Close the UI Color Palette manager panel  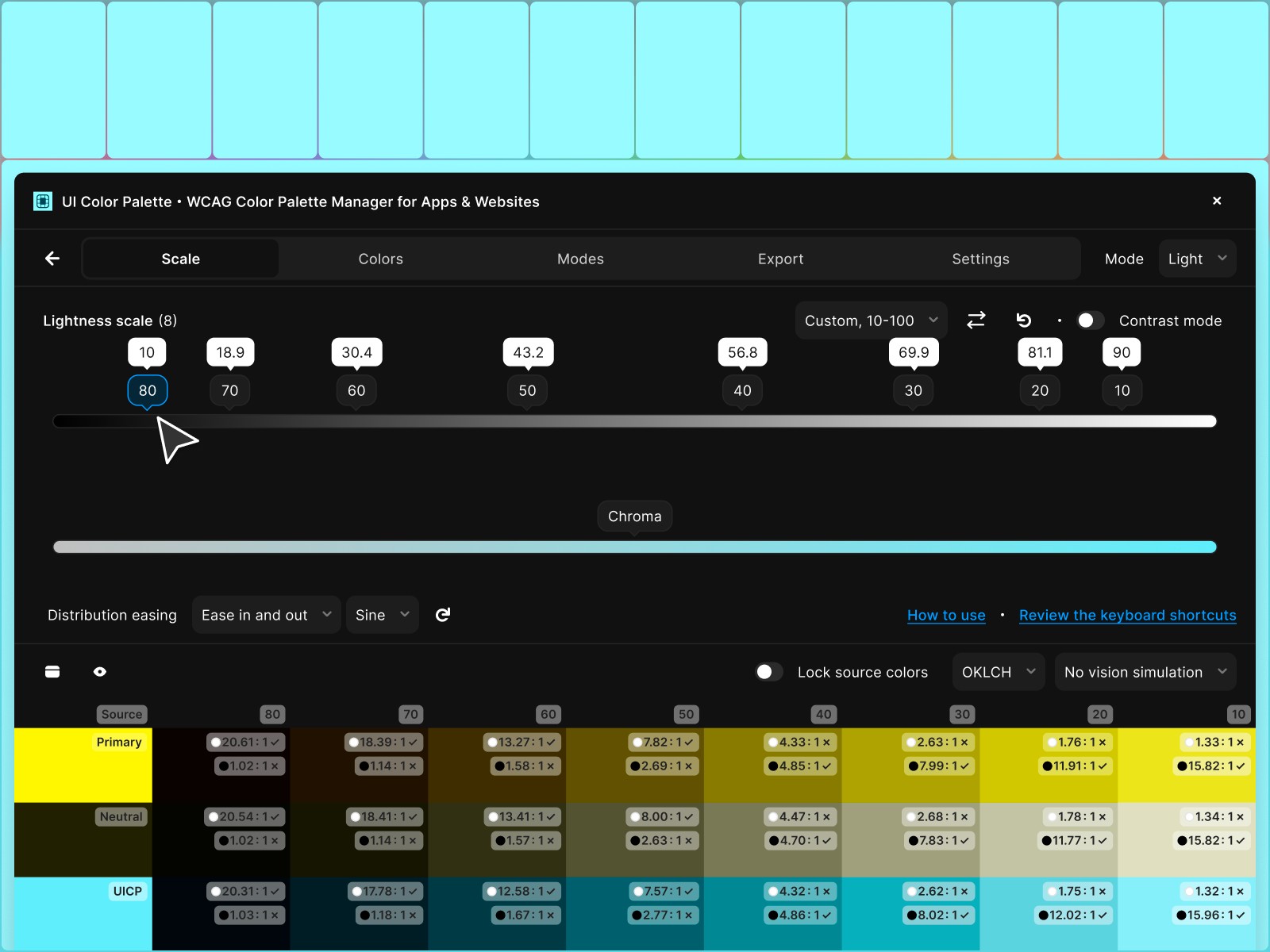1217,201
